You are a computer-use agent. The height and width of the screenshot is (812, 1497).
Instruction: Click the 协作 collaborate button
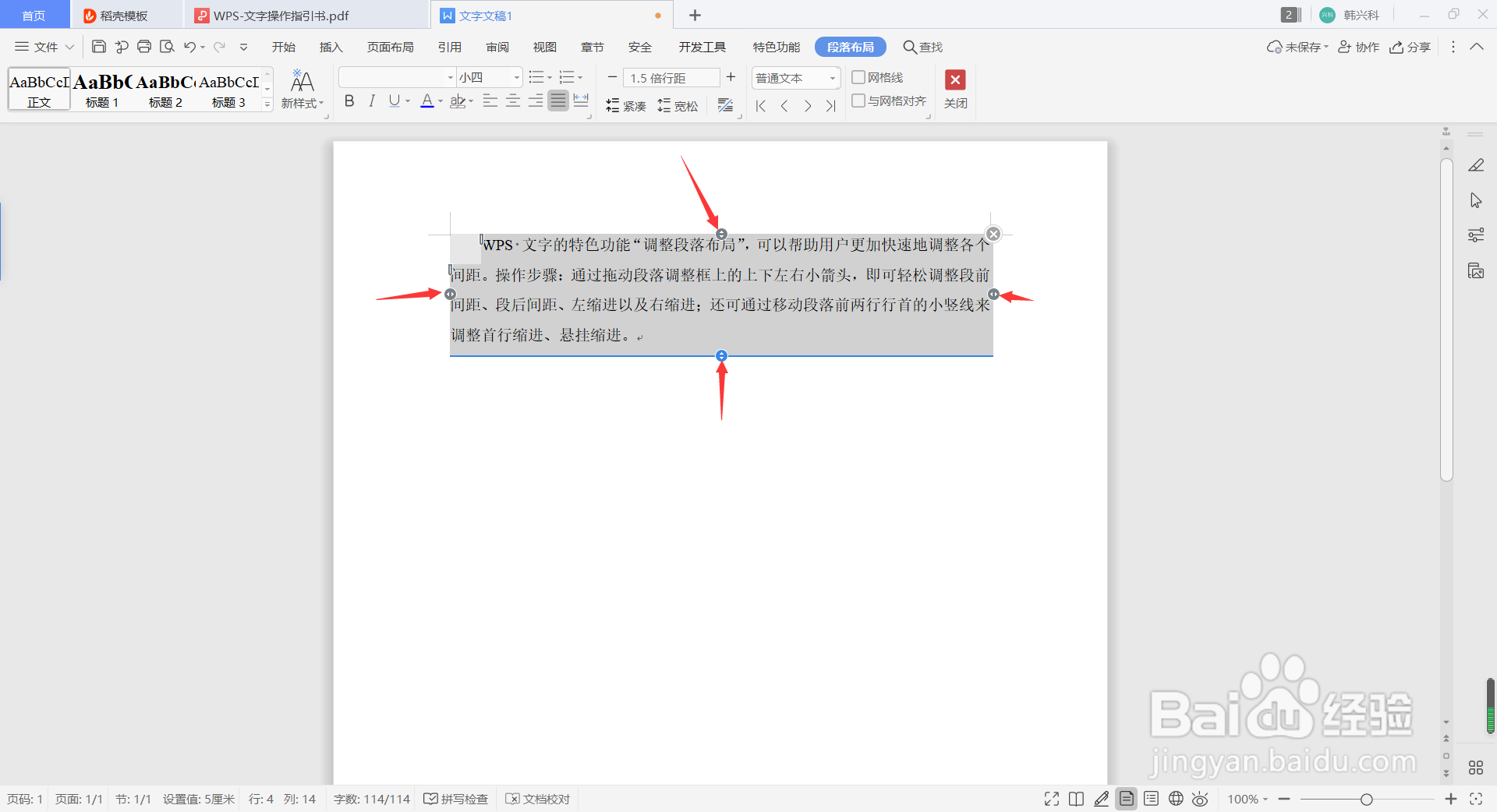1358,47
